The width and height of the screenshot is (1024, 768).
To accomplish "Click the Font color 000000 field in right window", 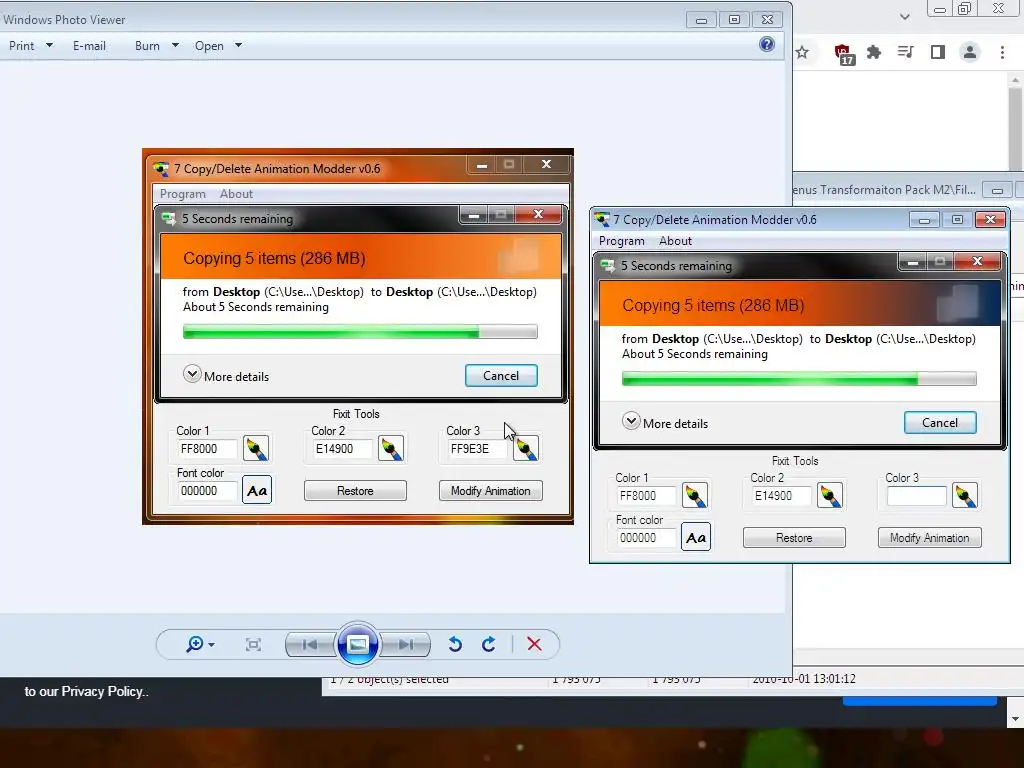I will pos(647,537).
